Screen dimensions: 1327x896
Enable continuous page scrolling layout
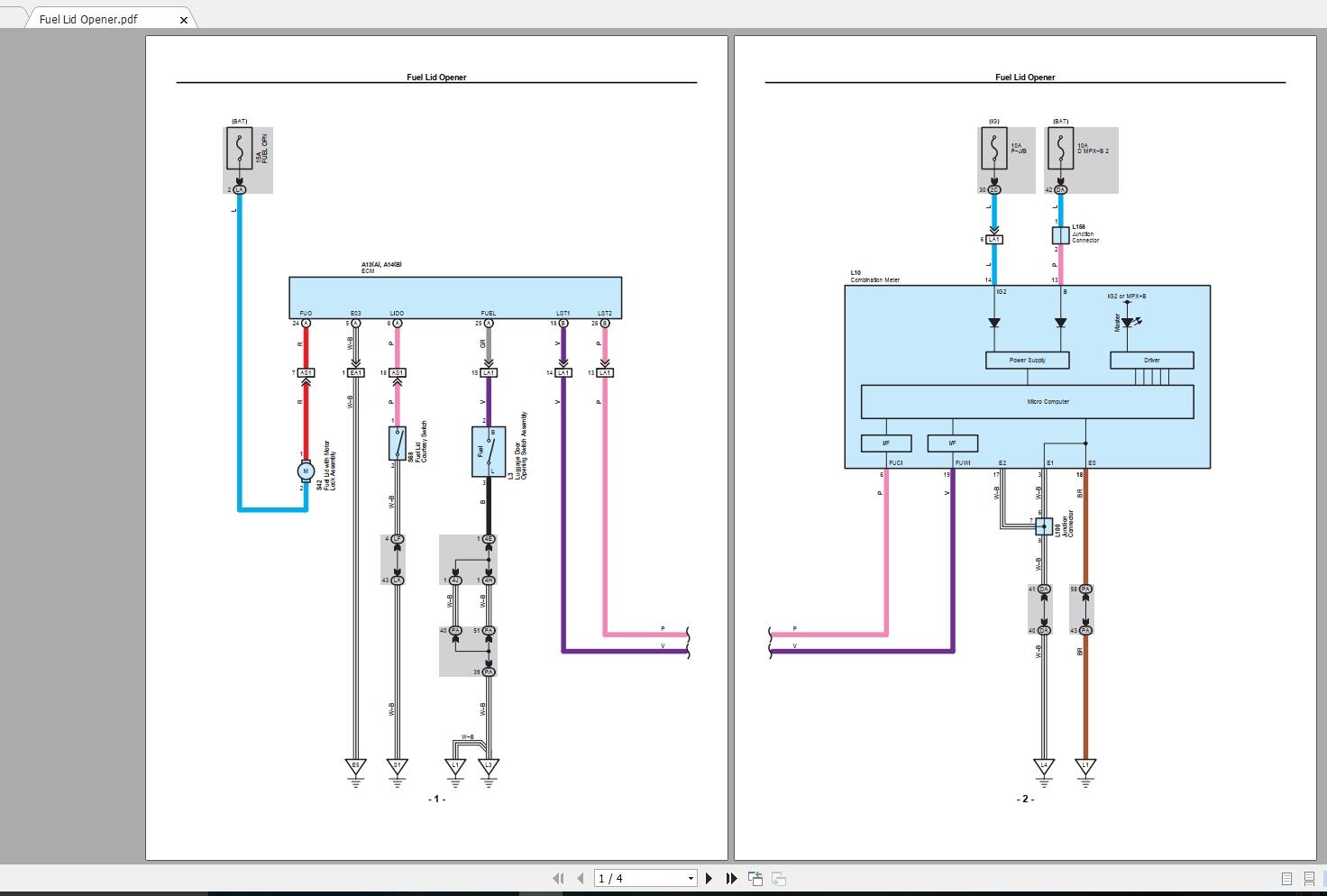tap(1309, 877)
